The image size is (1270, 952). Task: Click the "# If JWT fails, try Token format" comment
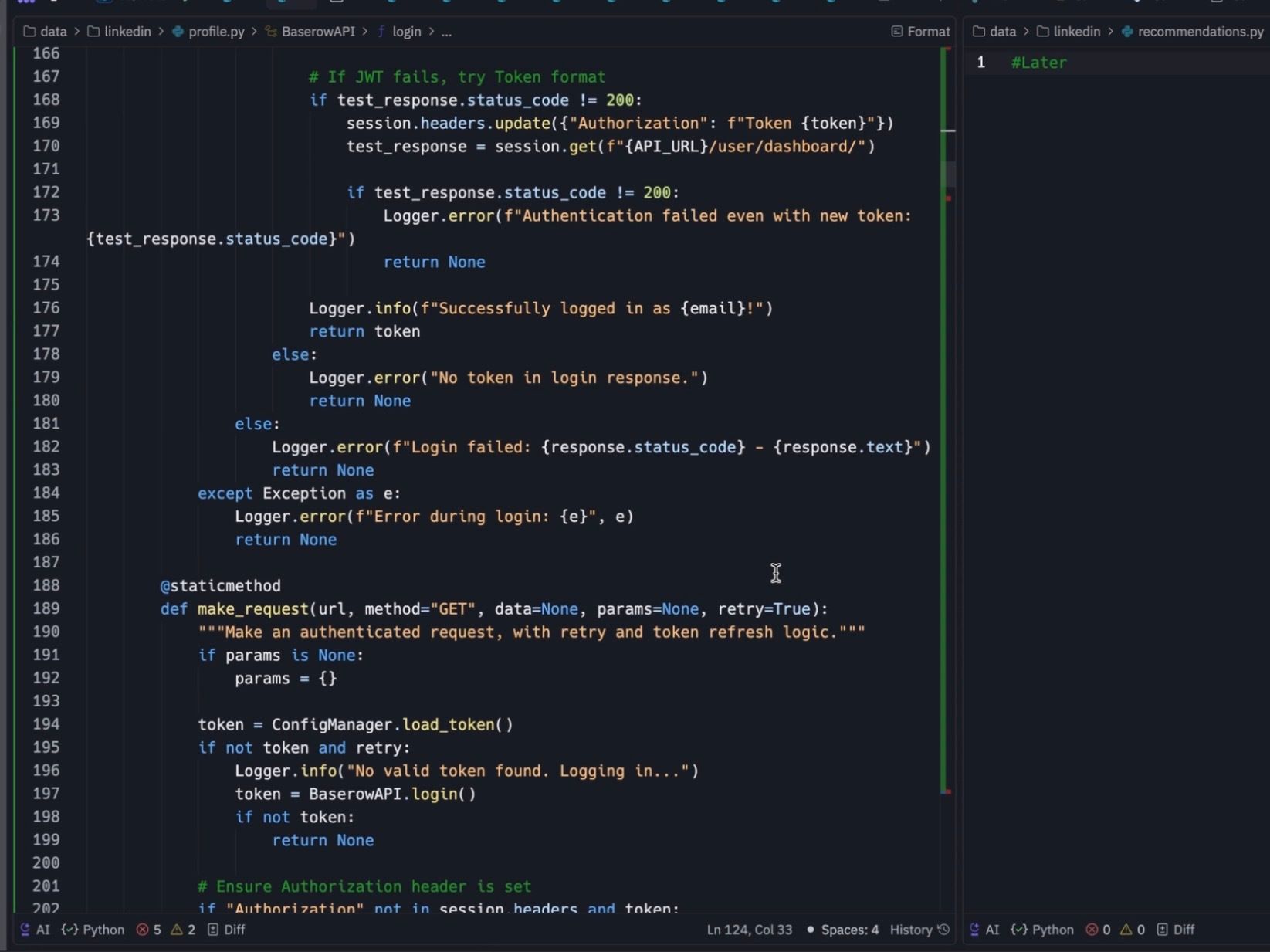(x=457, y=77)
